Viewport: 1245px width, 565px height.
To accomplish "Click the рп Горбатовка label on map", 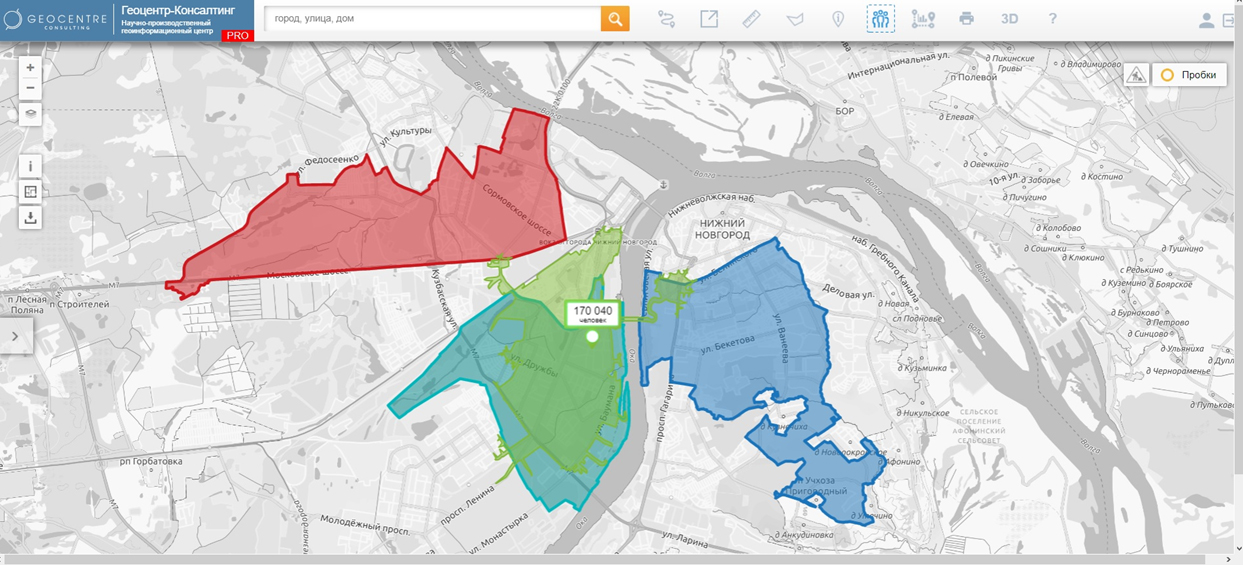I will point(151,462).
